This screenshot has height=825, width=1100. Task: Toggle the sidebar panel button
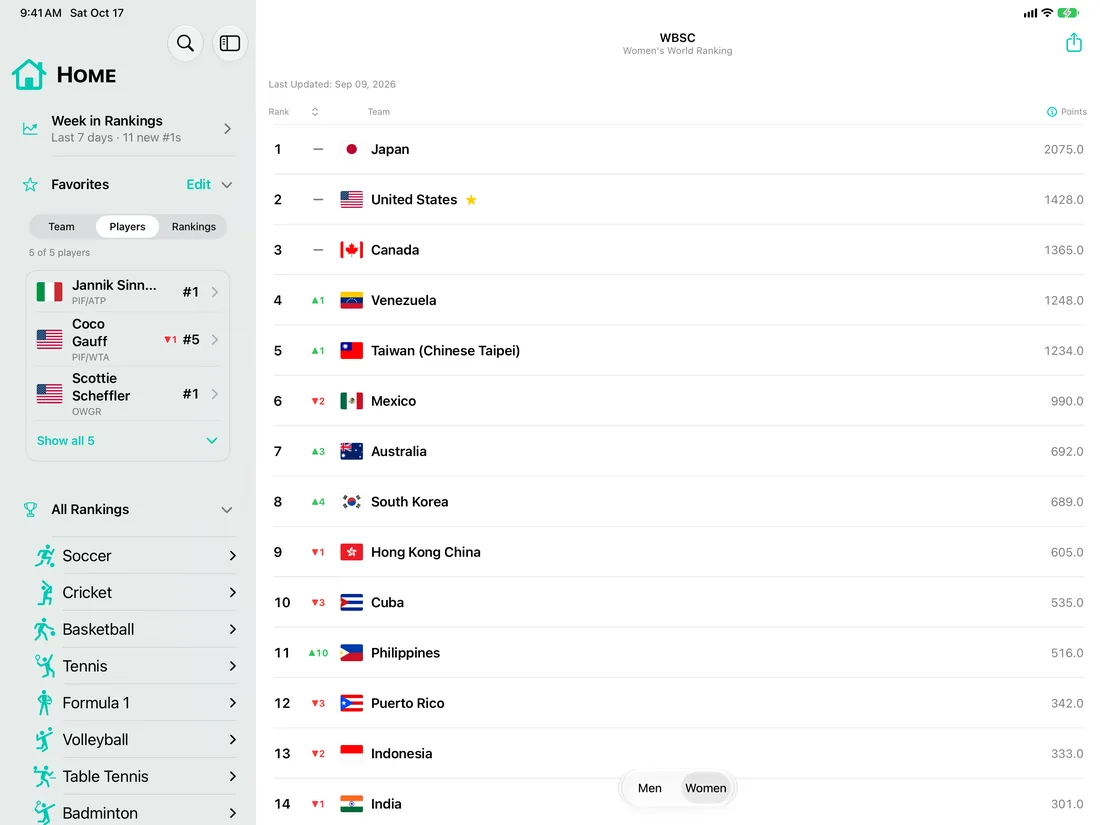pos(230,43)
